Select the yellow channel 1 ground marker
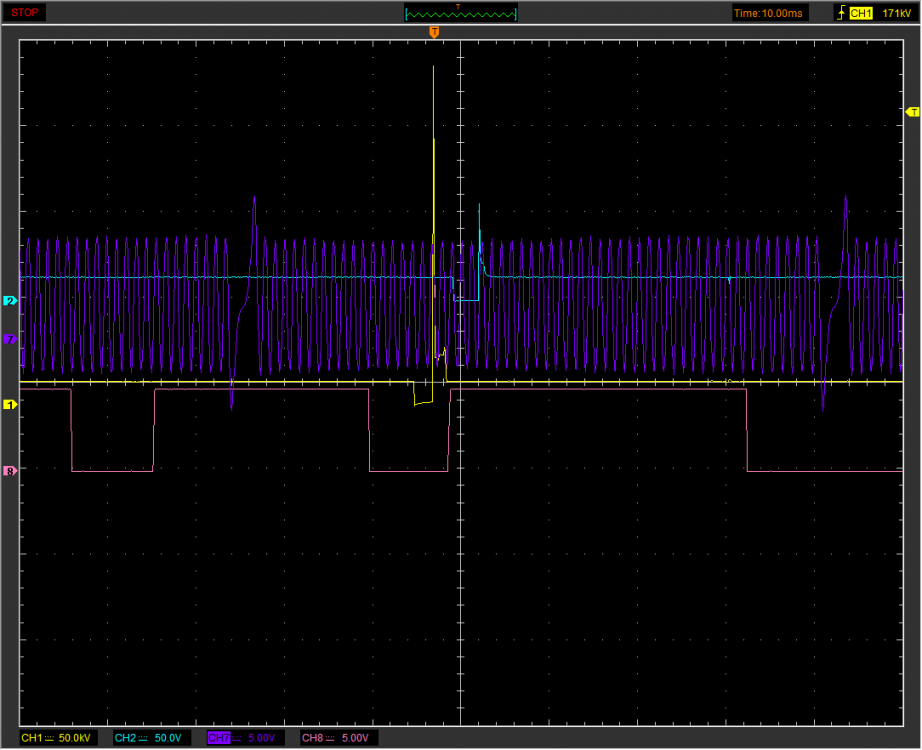The image size is (922, 750). tap(10, 404)
